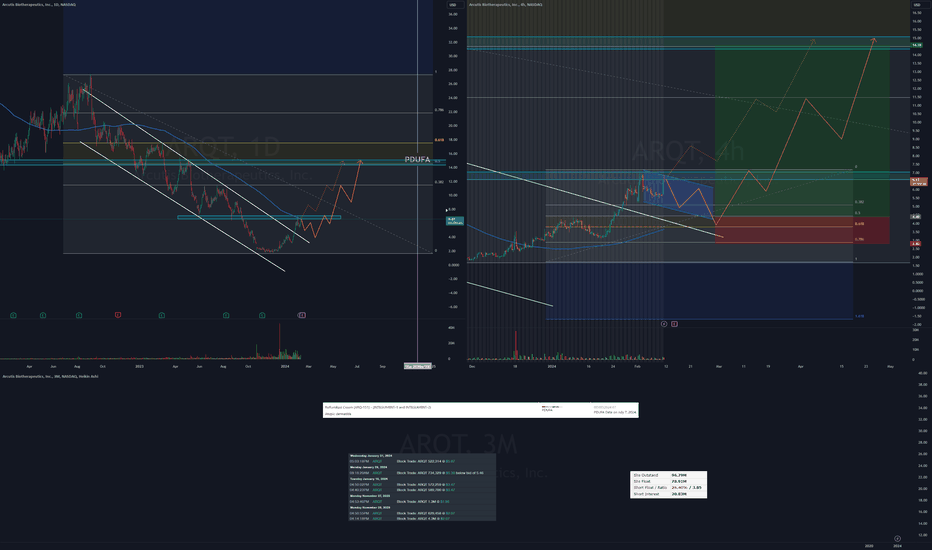Click the 'Mar' label on 4h time axis
The width and height of the screenshot is (932, 550).
(719, 366)
